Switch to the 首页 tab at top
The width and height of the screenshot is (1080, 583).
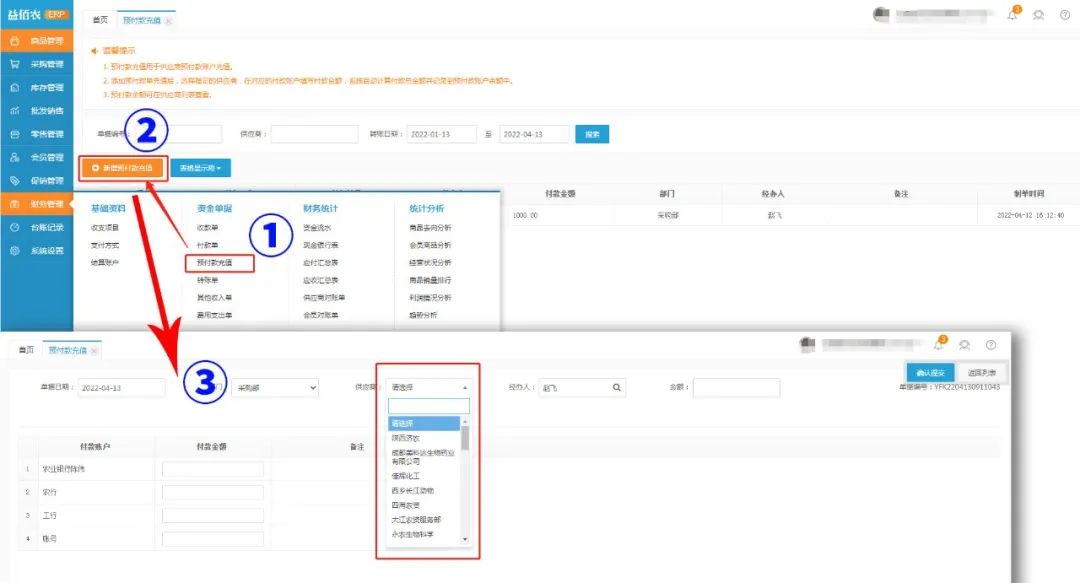(x=98, y=20)
